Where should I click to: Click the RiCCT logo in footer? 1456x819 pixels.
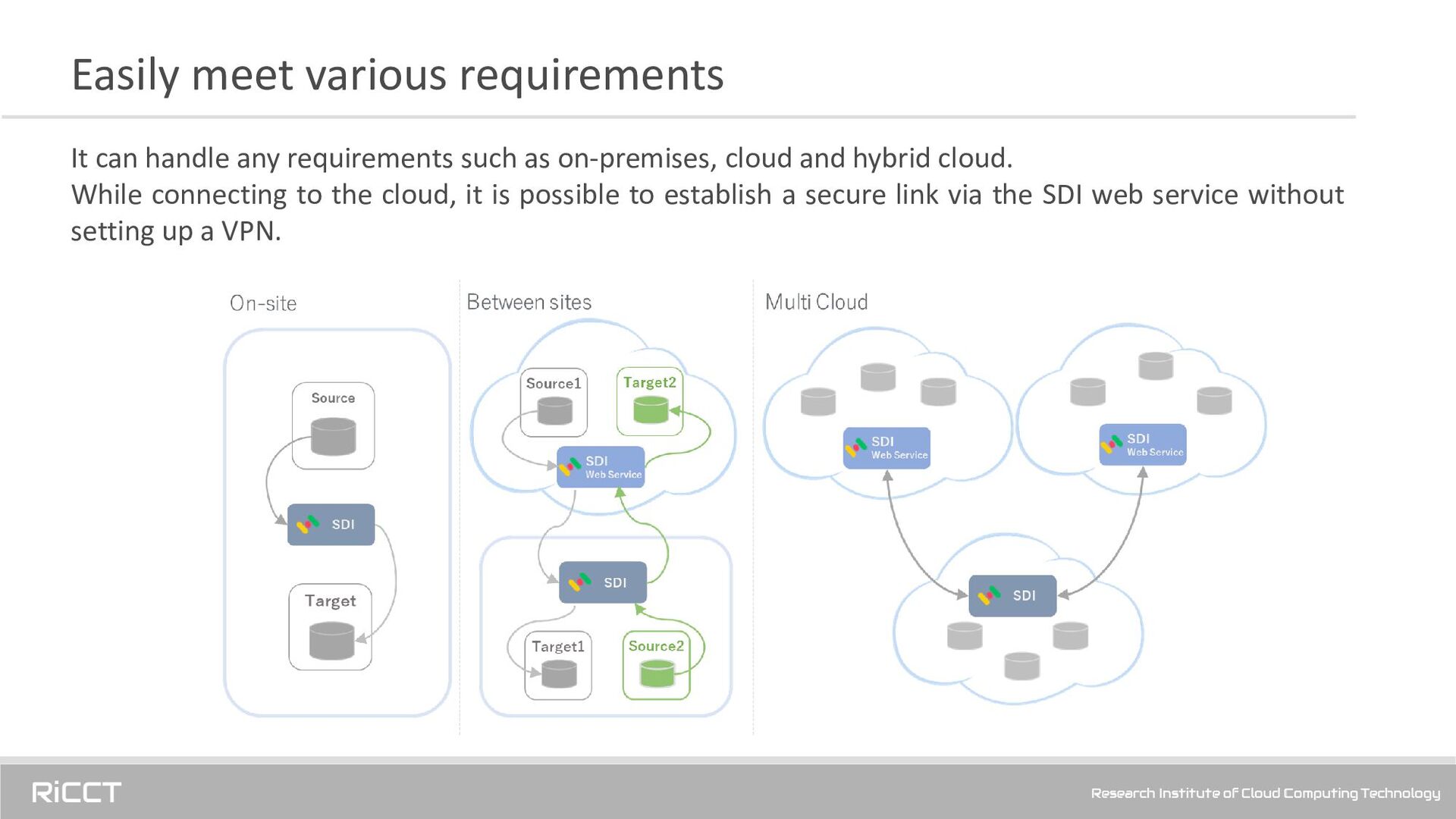click(77, 792)
